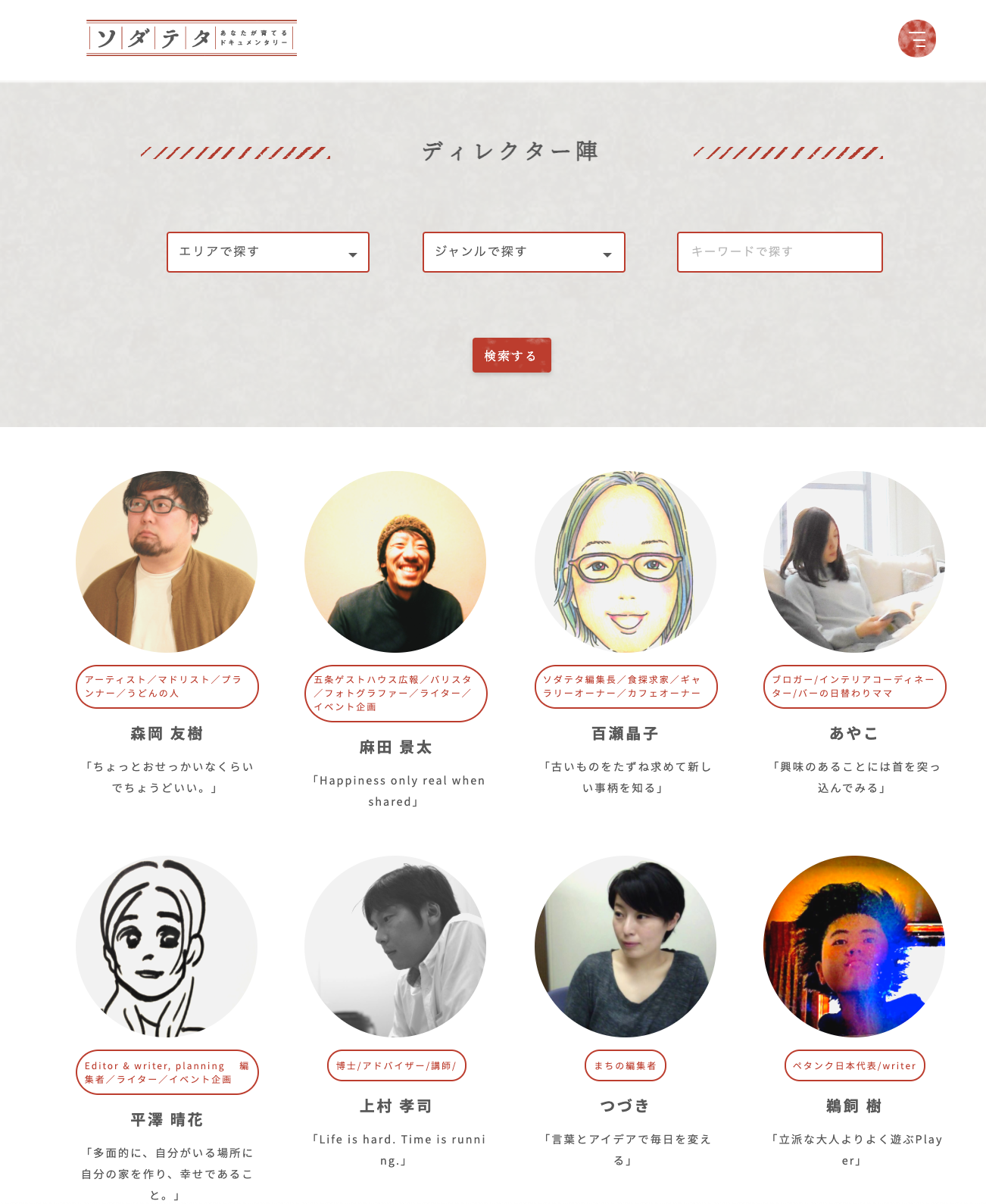Click the 検索する button
Image resolution: width=986 pixels, height=1204 pixels.
512,355
